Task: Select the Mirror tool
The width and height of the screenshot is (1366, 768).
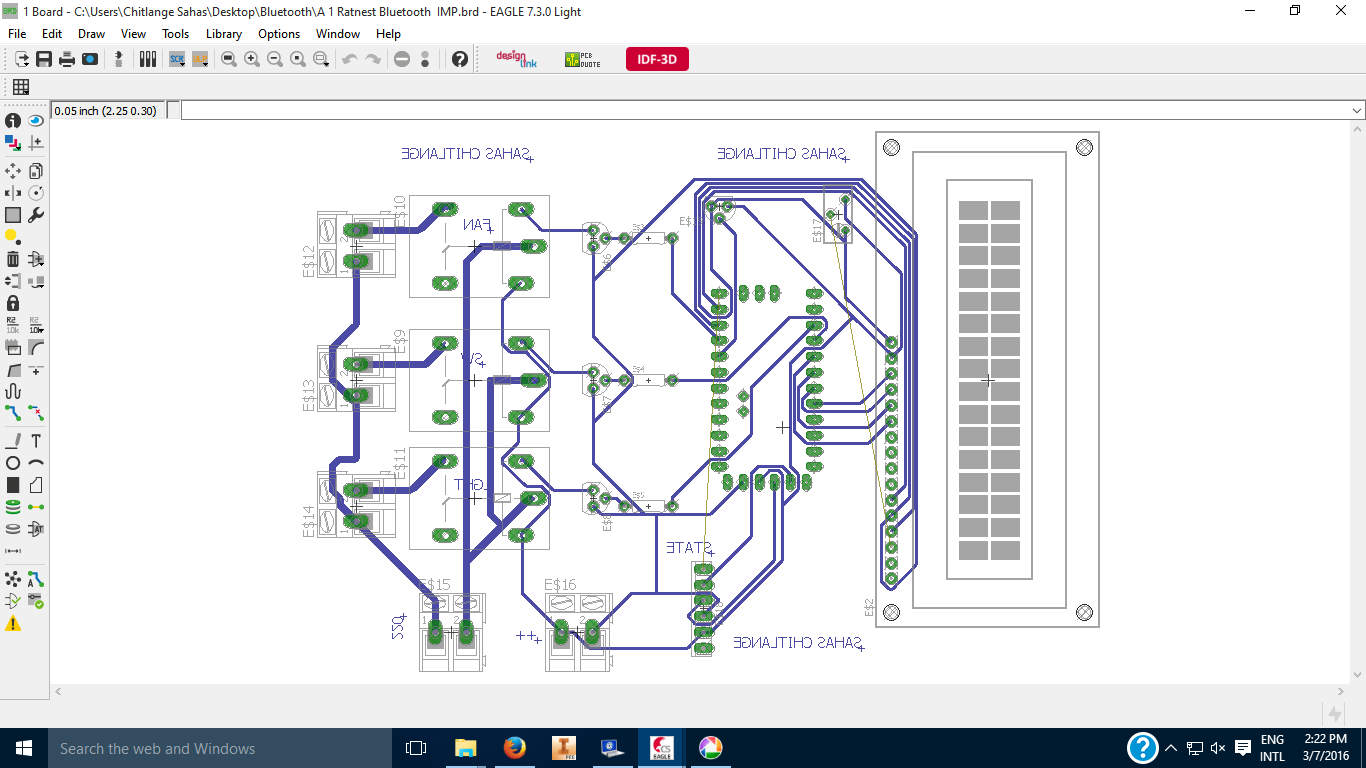Action: tap(13, 193)
